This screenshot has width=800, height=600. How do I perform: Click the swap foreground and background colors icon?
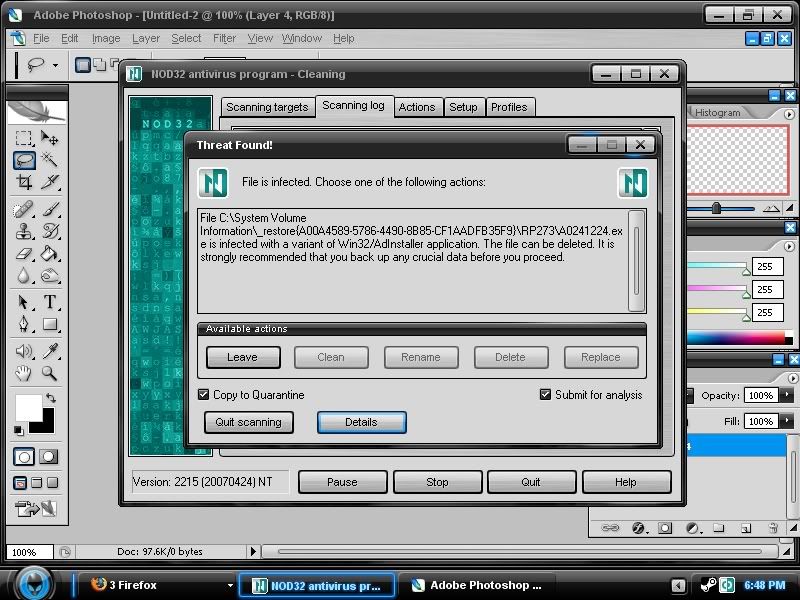[x=51, y=397]
